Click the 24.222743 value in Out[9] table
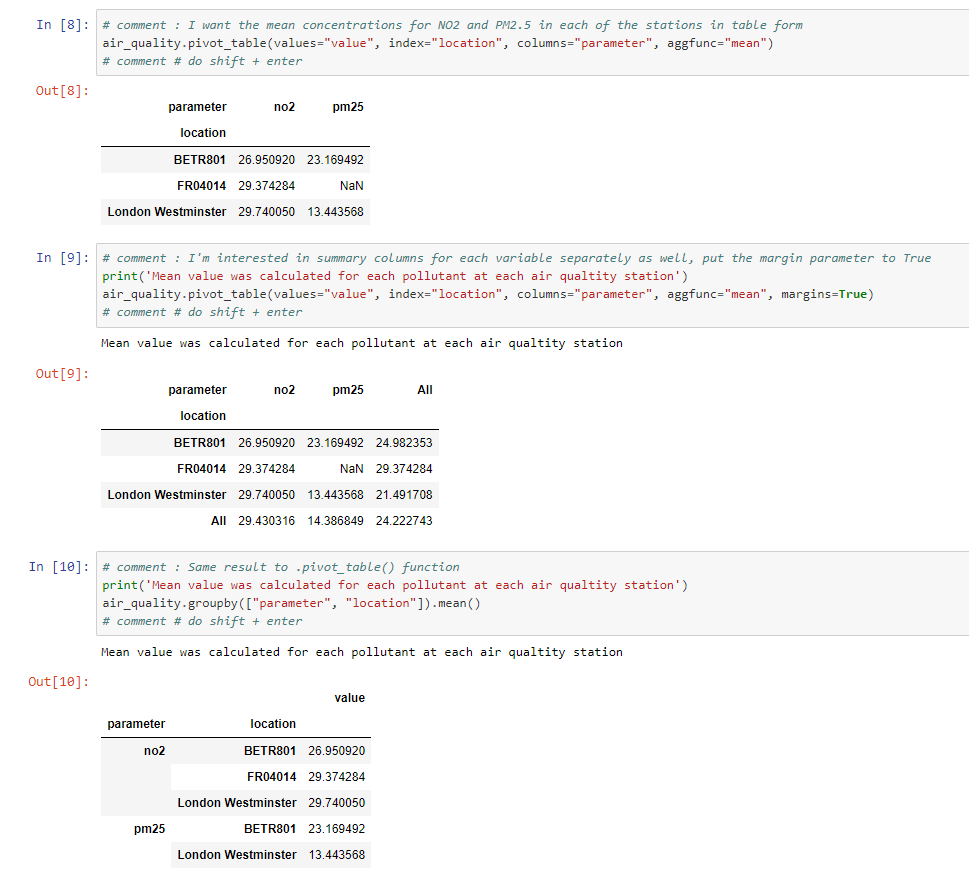 coord(404,521)
